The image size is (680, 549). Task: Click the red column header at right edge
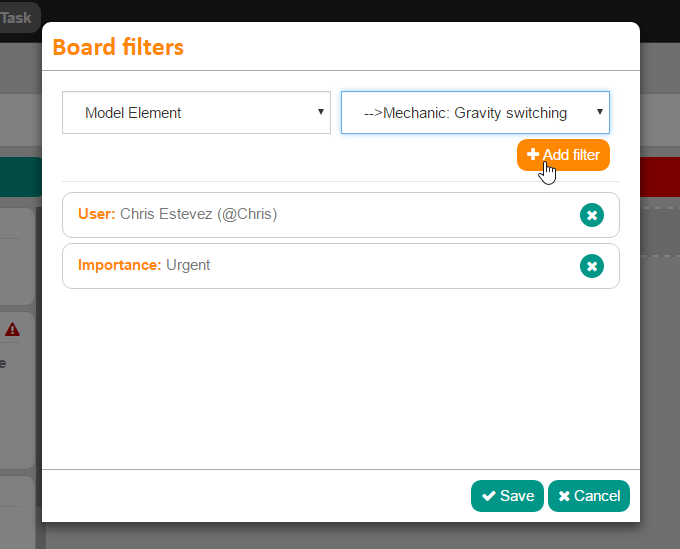coord(659,176)
